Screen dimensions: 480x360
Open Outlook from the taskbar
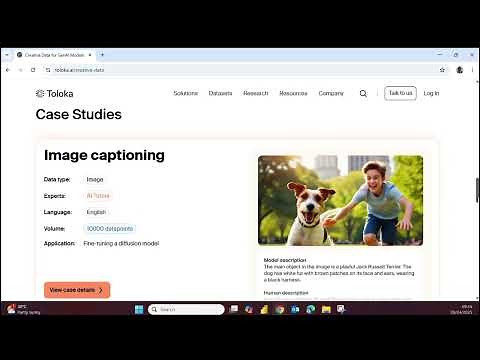(x=295, y=309)
